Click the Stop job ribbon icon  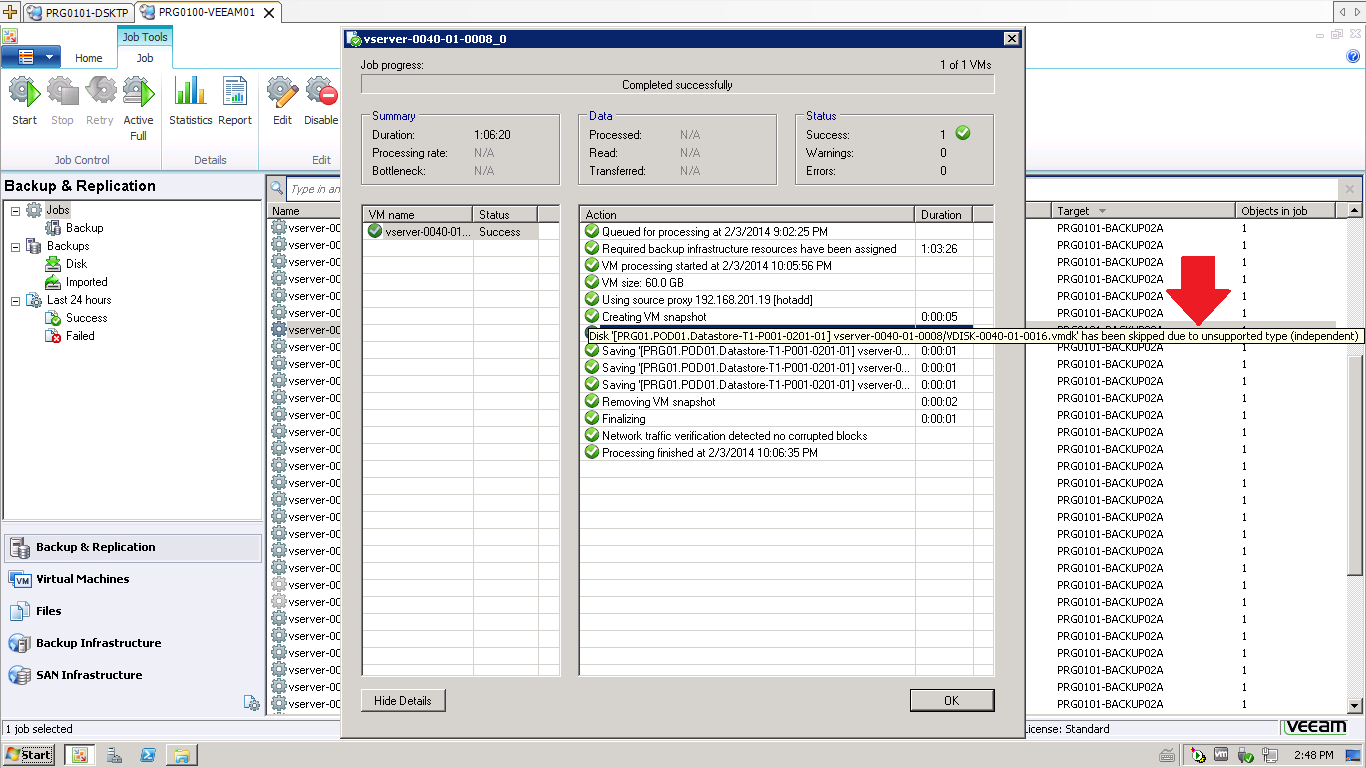pos(62,102)
